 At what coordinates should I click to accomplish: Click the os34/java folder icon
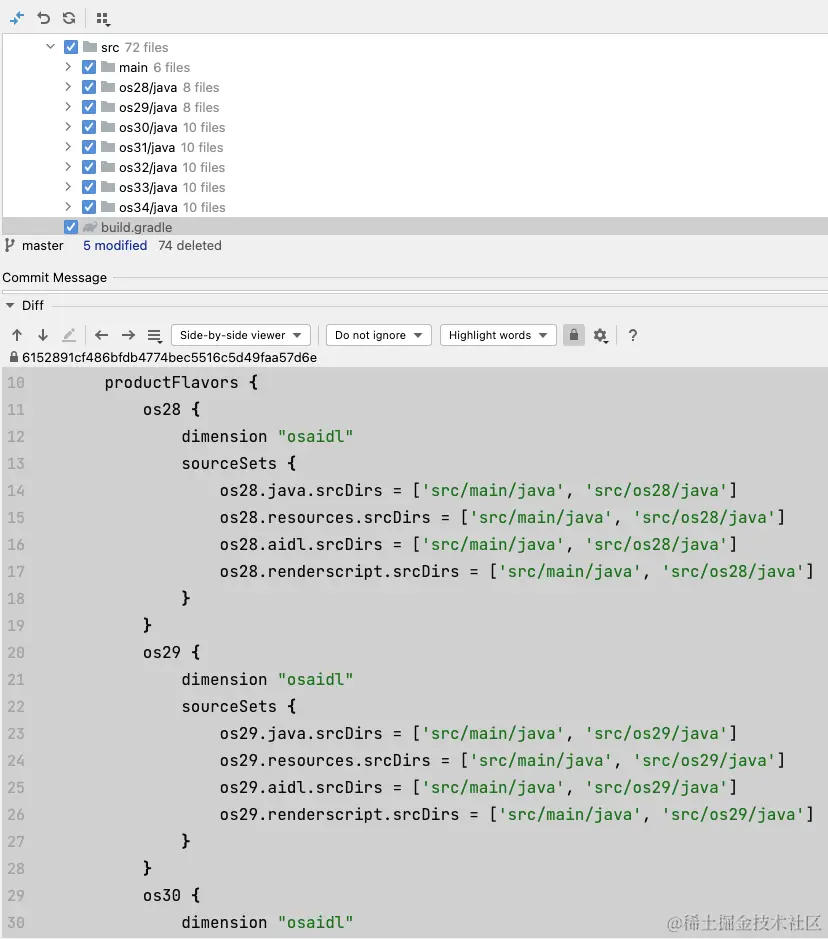click(x=108, y=207)
